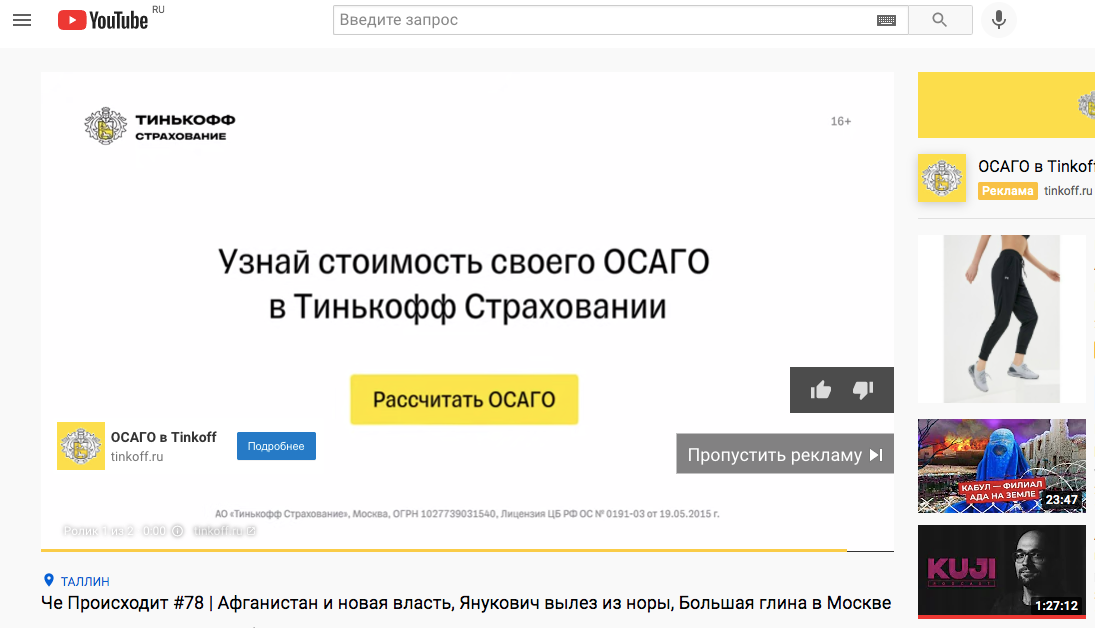The height and width of the screenshot is (628, 1095).
Task: Open the black joggers ad thumbnail
Action: coord(1001,319)
